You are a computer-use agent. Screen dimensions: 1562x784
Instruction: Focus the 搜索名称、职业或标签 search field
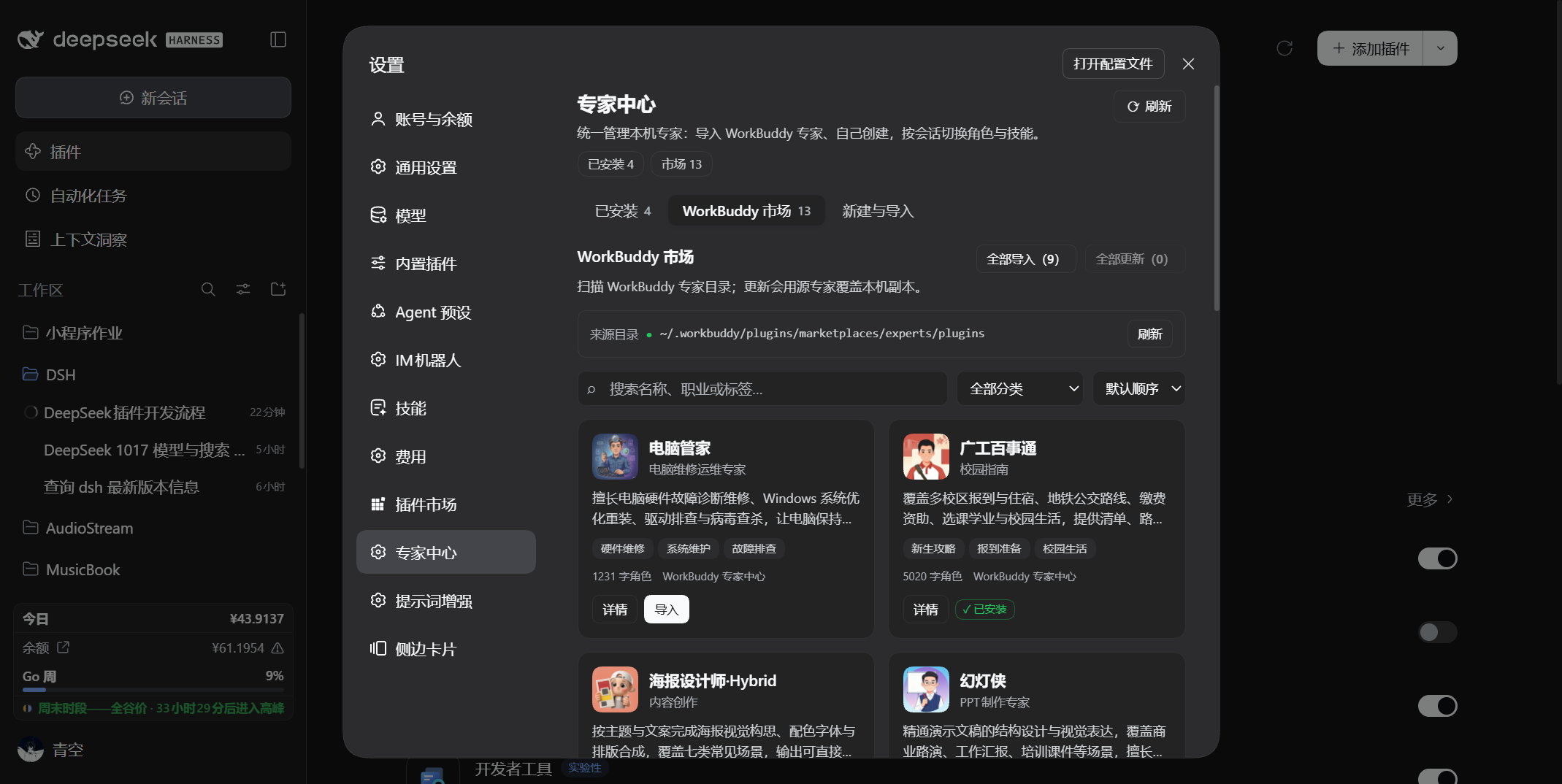[762, 389]
